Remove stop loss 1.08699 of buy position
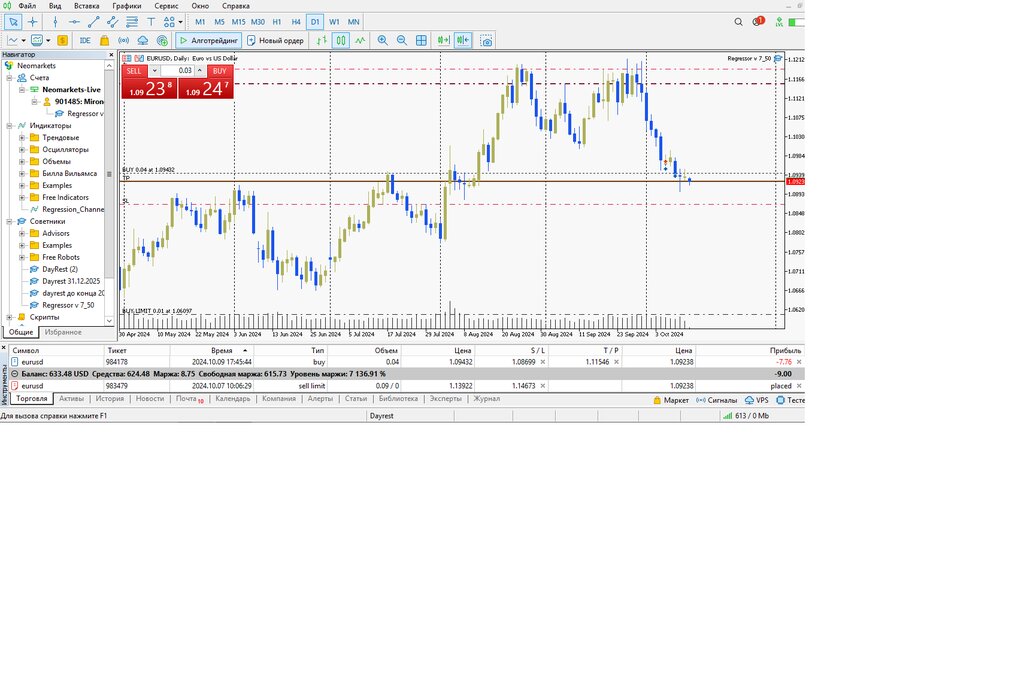Screen dimensions: 1024x687 click(542, 362)
